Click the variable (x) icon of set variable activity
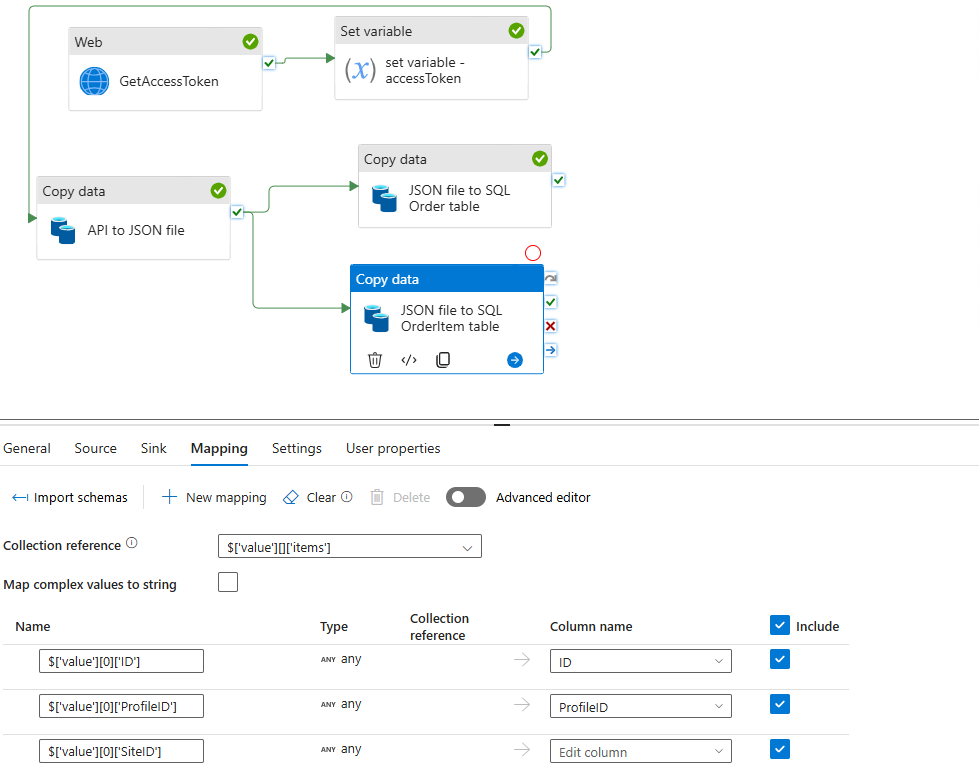This screenshot has height=765, width=979. 360,70
